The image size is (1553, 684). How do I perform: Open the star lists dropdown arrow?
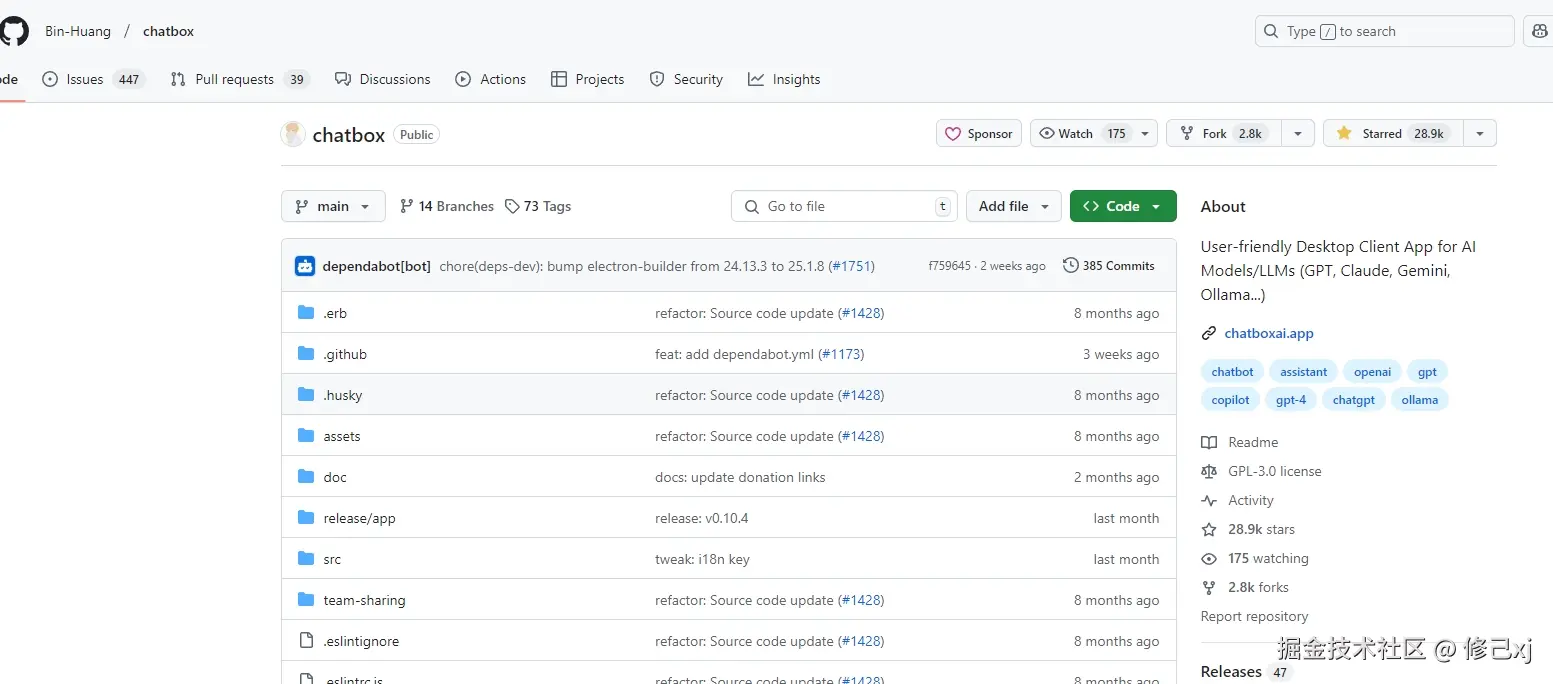(x=1480, y=134)
